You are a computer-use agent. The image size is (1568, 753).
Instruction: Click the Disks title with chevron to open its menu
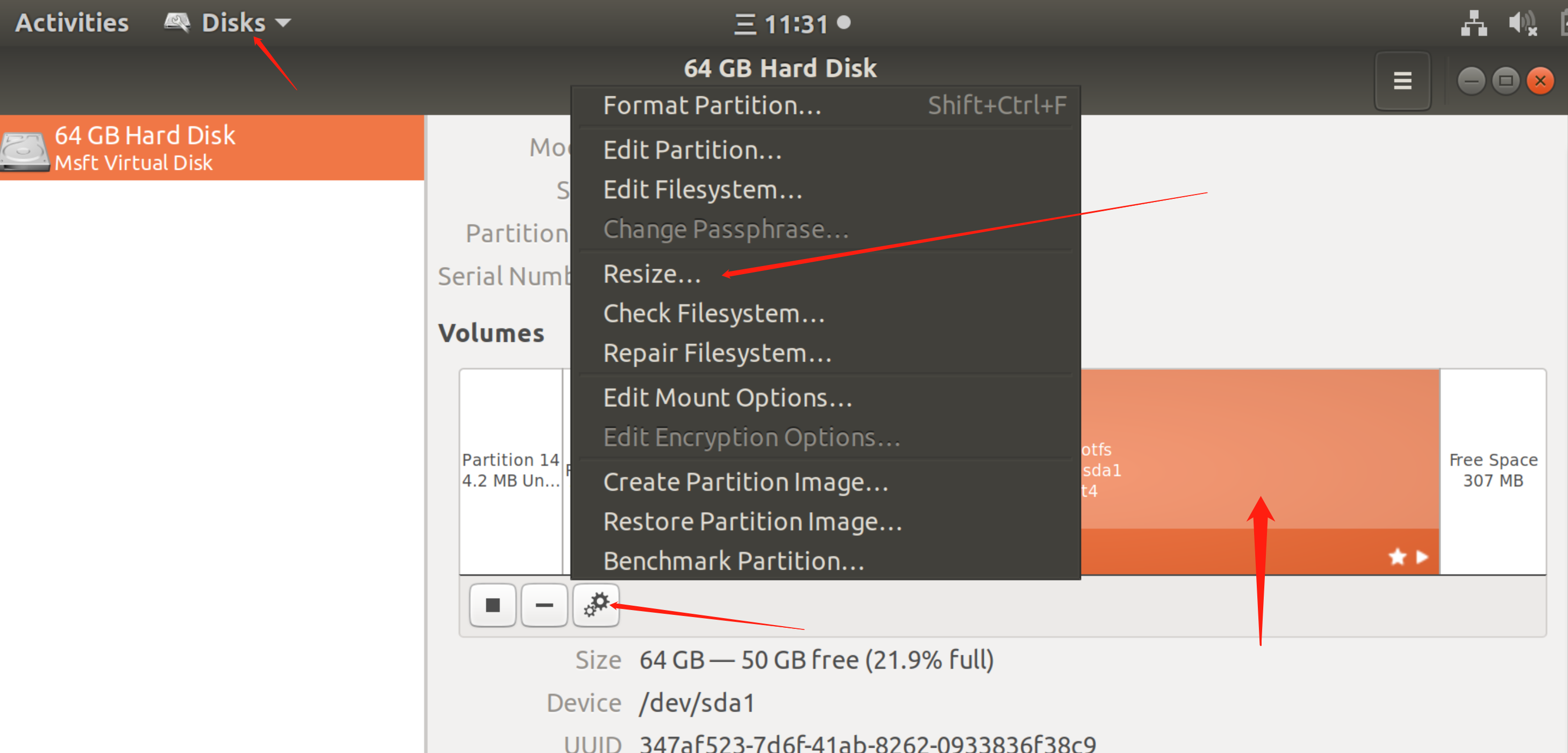click(231, 22)
